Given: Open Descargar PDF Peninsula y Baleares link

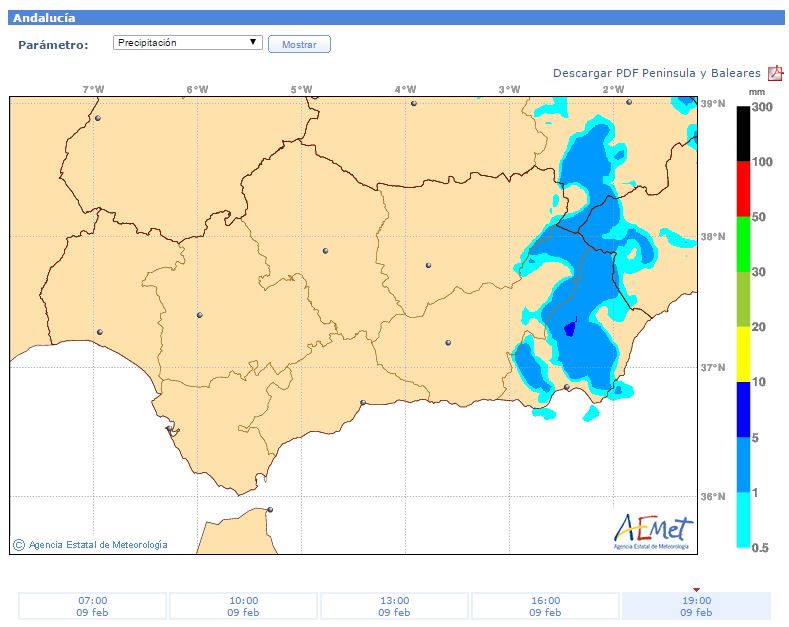Looking at the screenshot, I should tap(657, 73).
